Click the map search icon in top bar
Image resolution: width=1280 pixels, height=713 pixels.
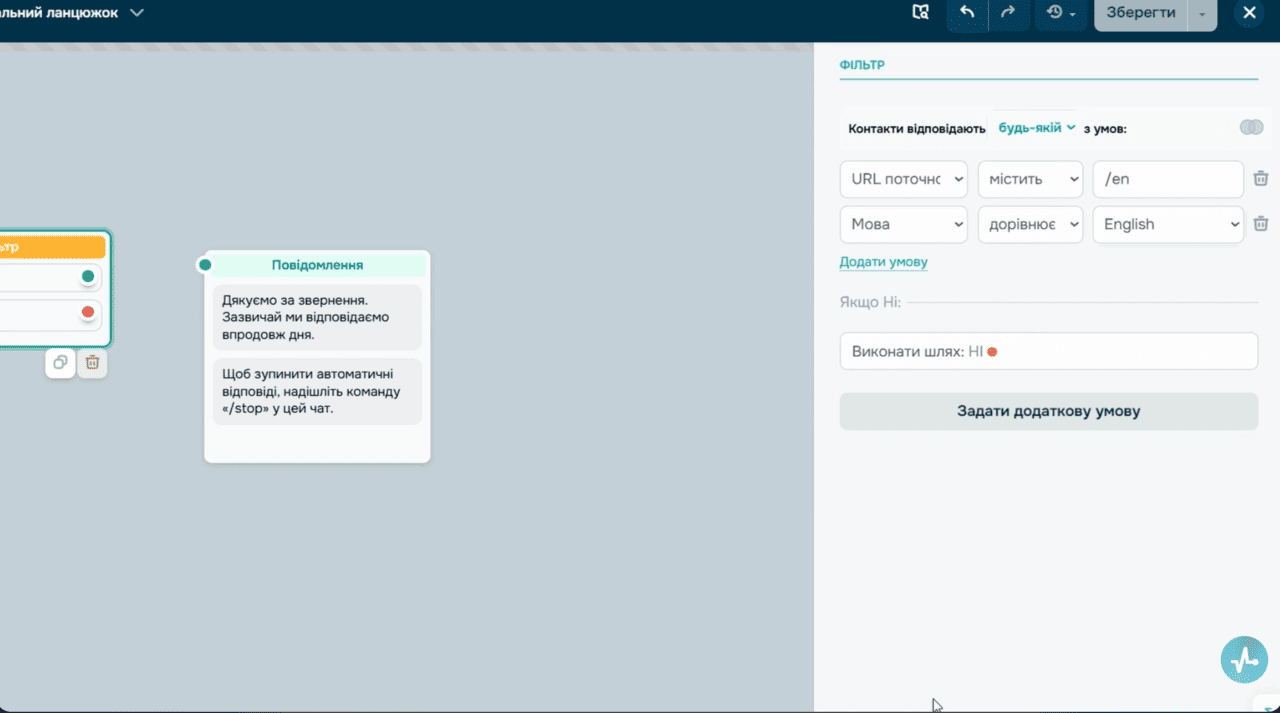coord(920,13)
